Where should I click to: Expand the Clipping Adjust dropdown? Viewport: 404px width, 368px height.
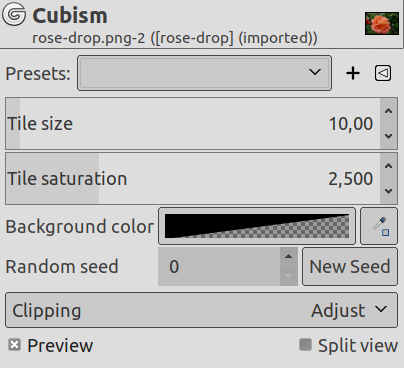201,310
